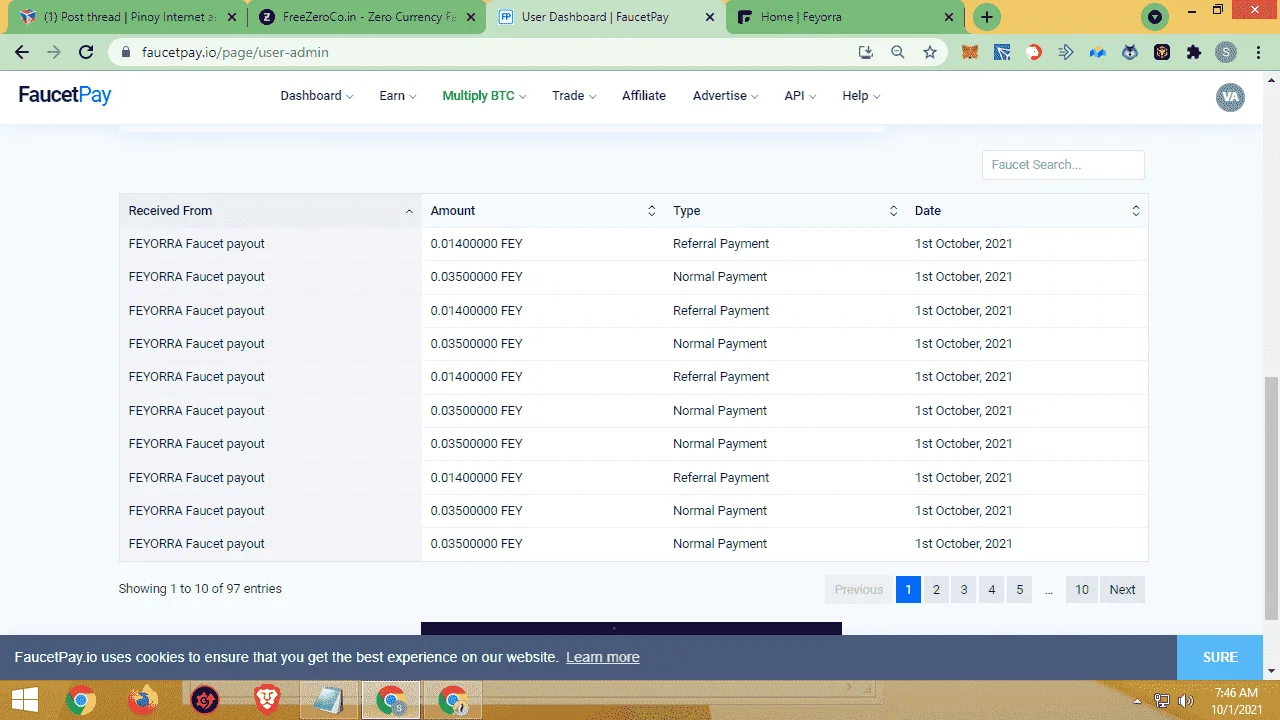
Task: Open the Extensions puzzle-piece menu
Action: pyautogui.click(x=1194, y=52)
